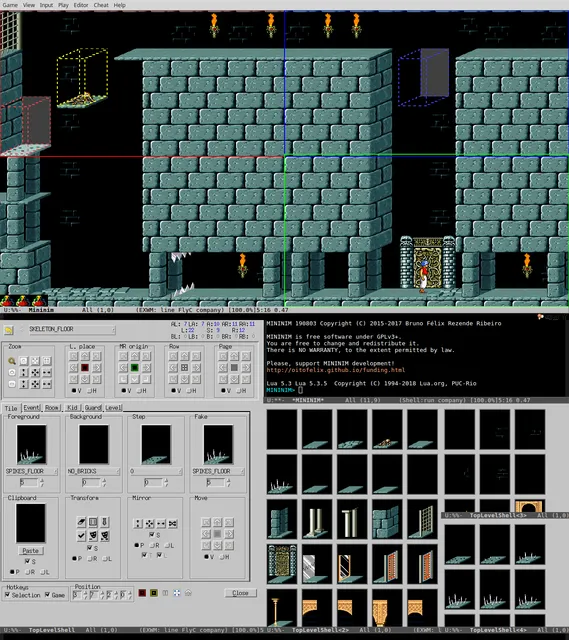Click the blue cross icon near Close
Screen dimensions: 569x640
[177, 593]
